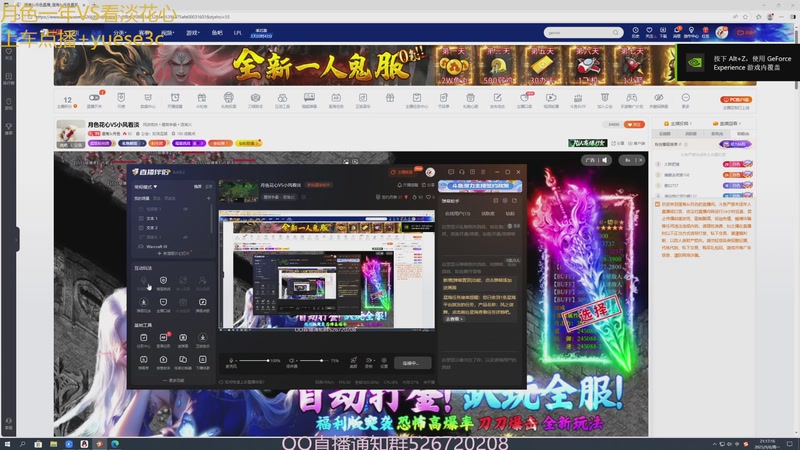This screenshot has height=450, width=800.
Task: Select 活跃度 tab in 弹幕助手
Action: pos(488,214)
